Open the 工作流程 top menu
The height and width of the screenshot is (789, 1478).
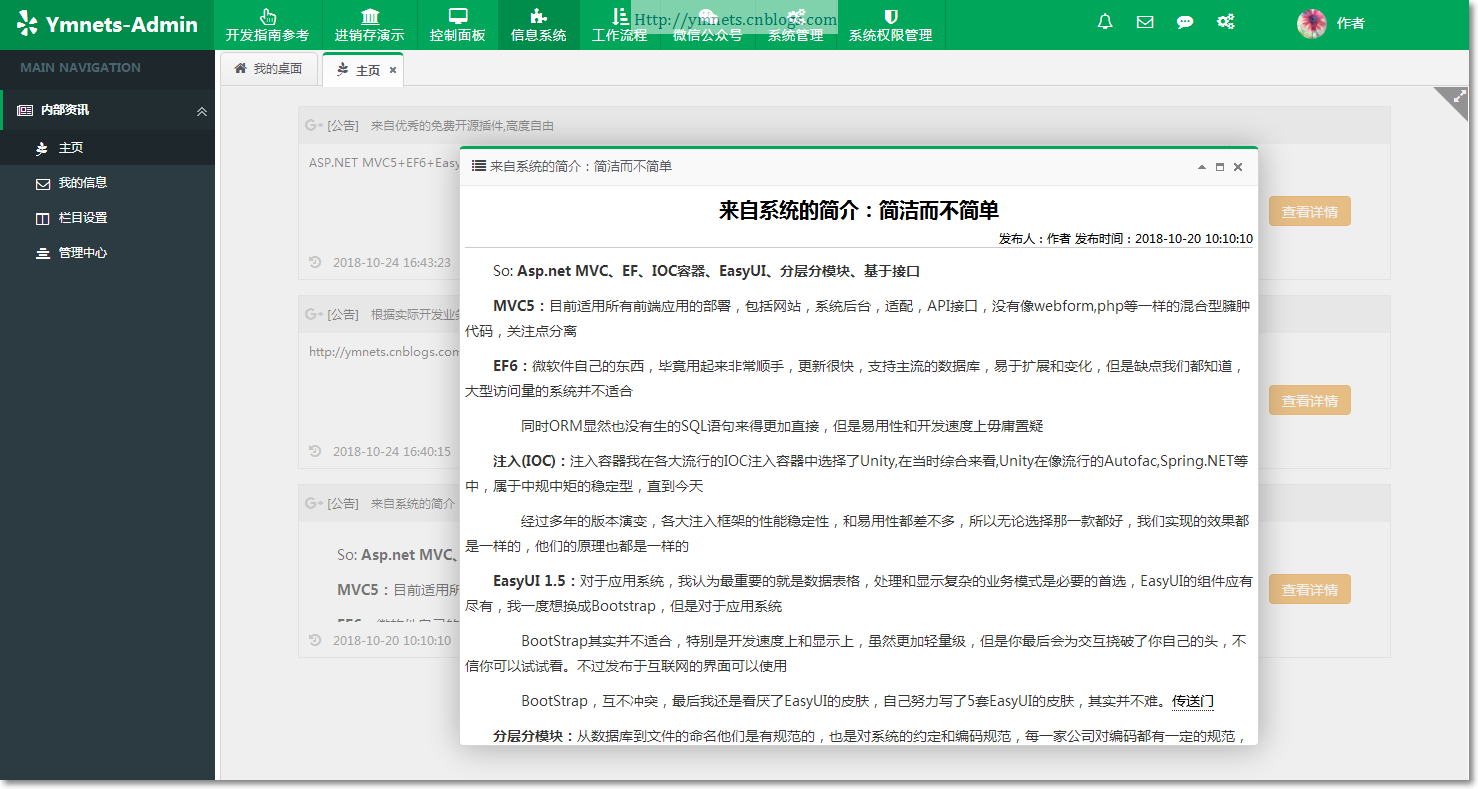point(619,25)
